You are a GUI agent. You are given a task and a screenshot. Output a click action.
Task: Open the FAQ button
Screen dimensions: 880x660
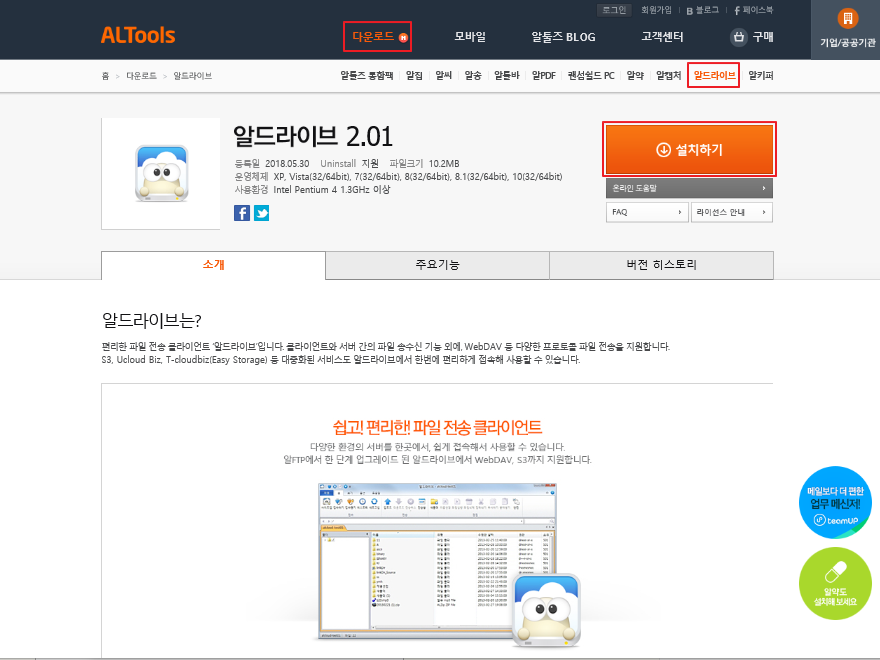click(647, 212)
